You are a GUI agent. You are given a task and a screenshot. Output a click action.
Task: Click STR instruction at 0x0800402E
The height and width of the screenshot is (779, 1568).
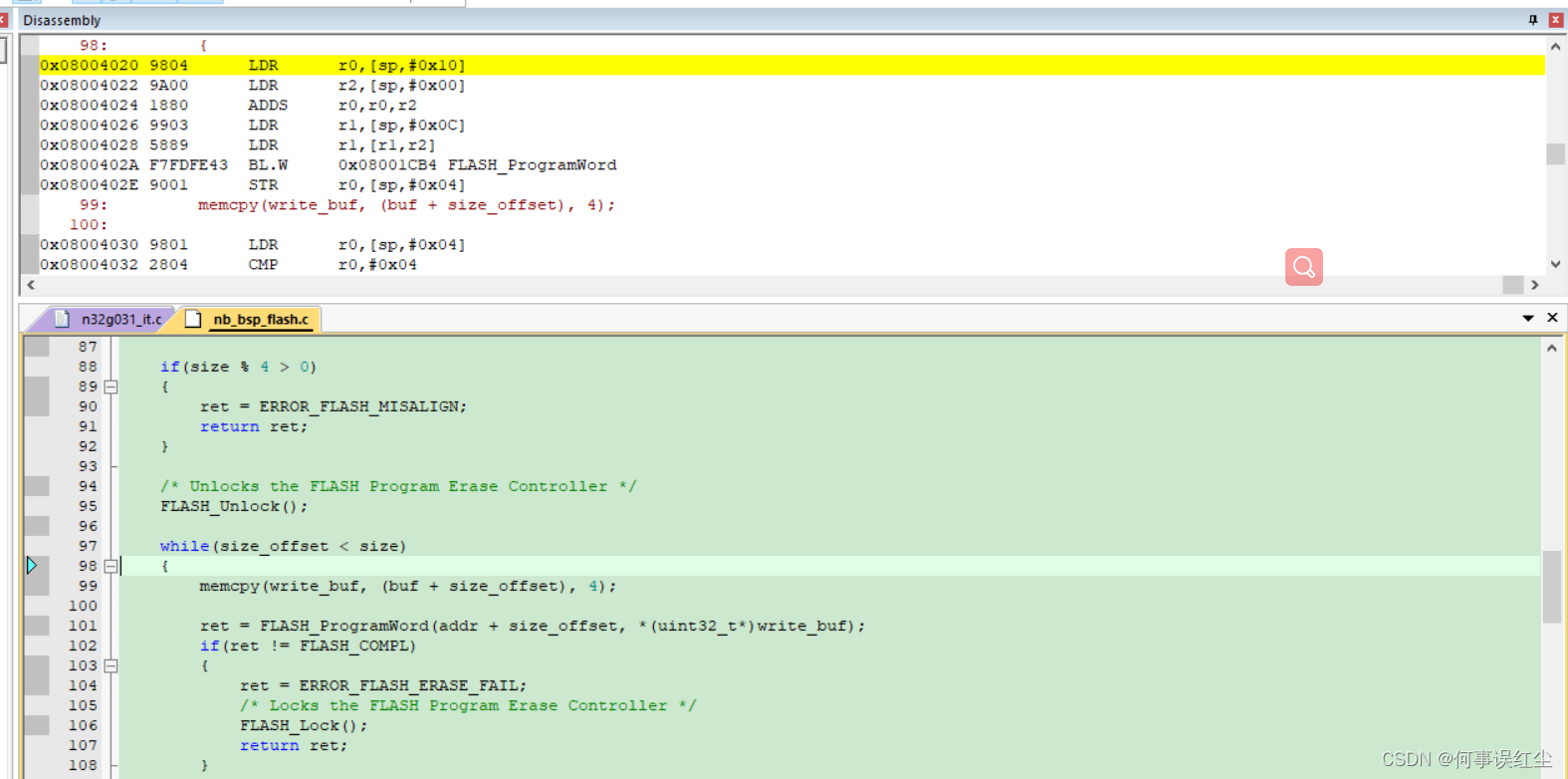253,185
